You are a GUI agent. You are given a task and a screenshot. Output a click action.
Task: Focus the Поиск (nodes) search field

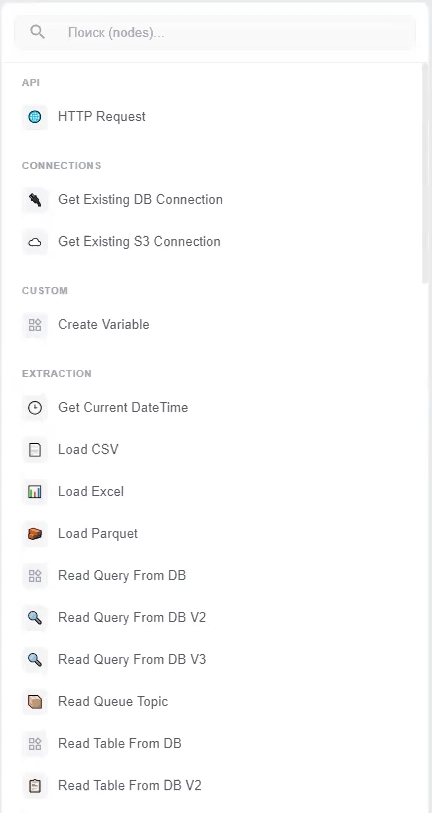pos(215,33)
